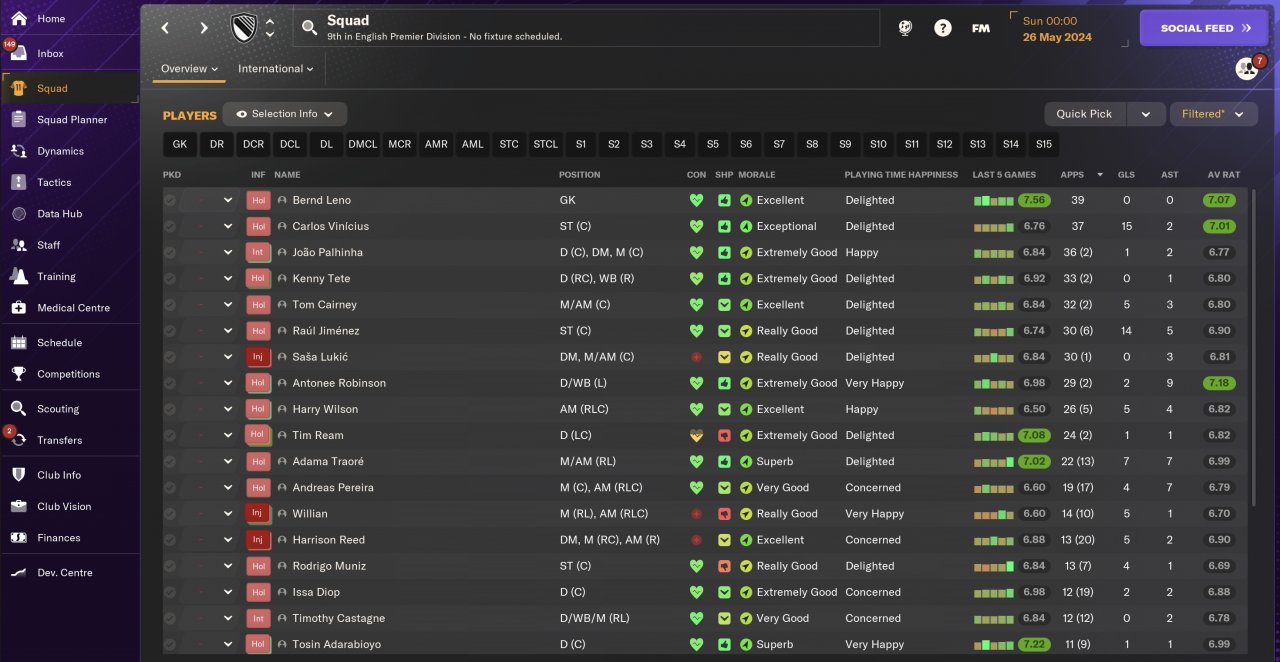Click the Medical Centre icon
Viewport: 1280px width, 662px height.
(x=19, y=308)
